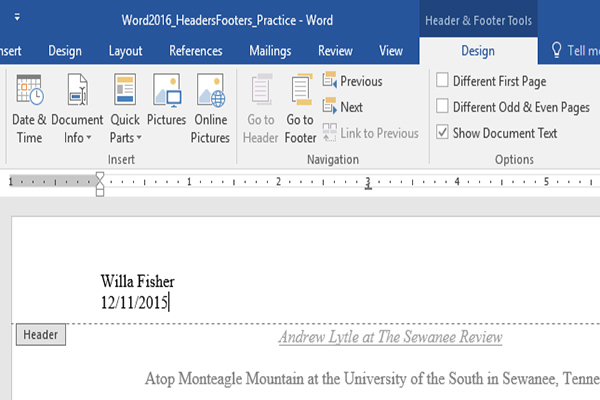The height and width of the screenshot is (400, 600).
Task: Open the Layout tab
Action: pyautogui.click(x=125, y=51)
